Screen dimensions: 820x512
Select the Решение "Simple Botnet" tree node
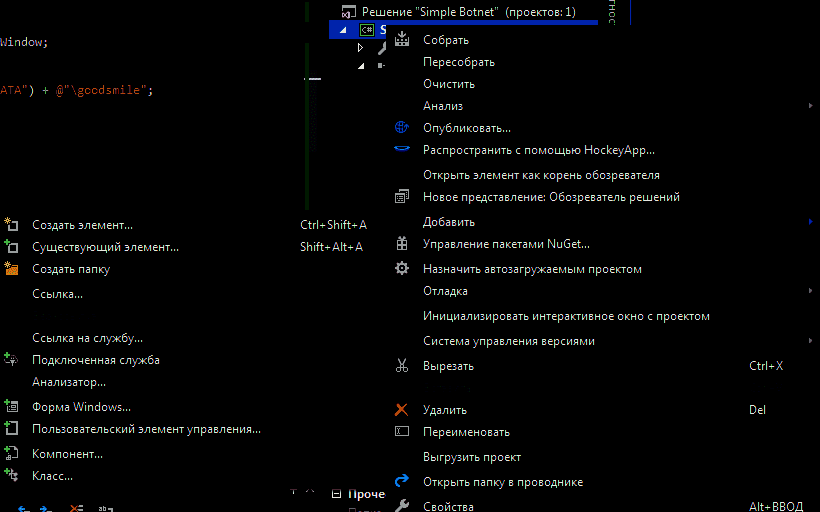coord(469,12)
